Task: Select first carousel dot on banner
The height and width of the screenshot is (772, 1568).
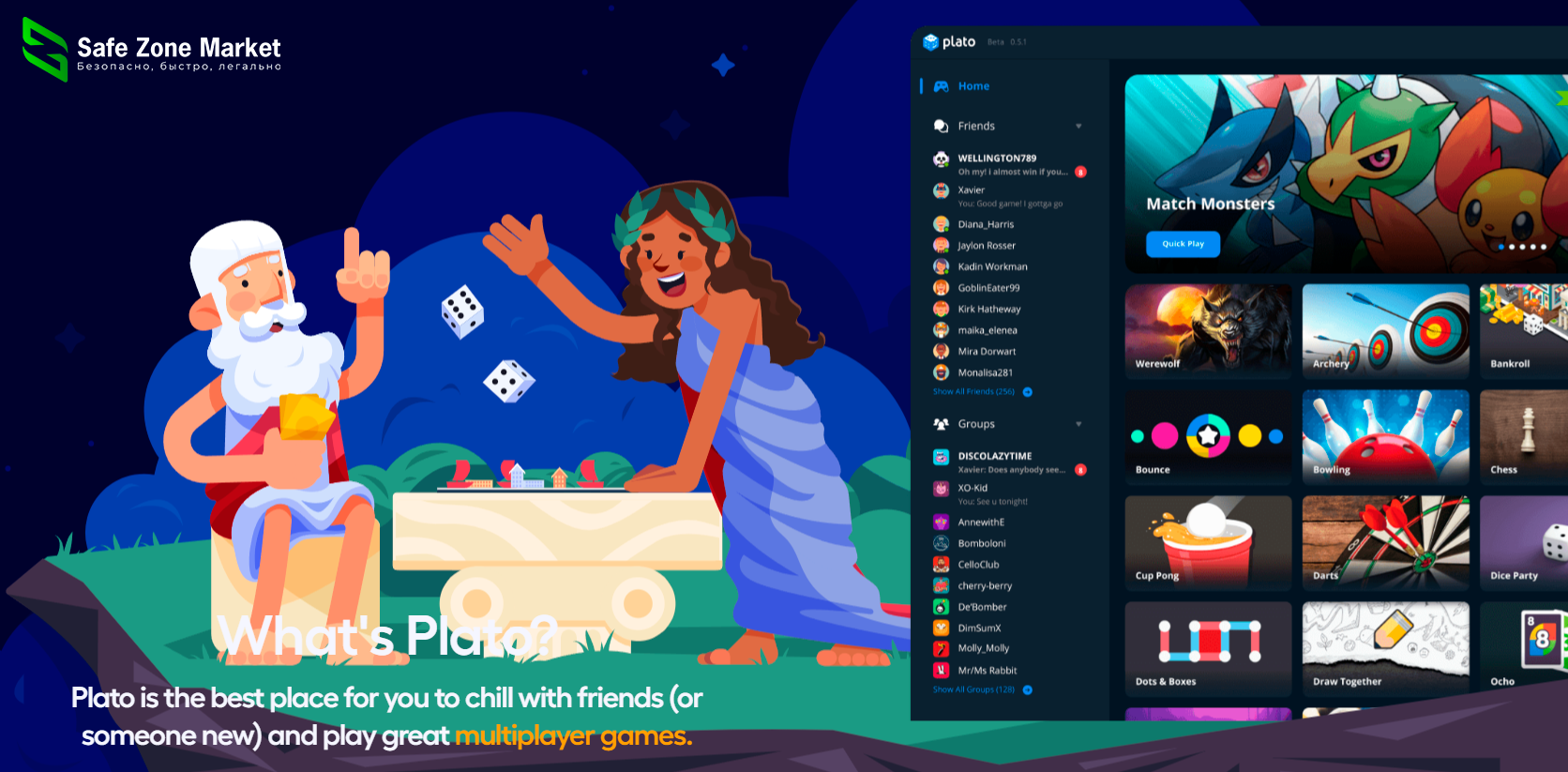Action: [1500, 247]
